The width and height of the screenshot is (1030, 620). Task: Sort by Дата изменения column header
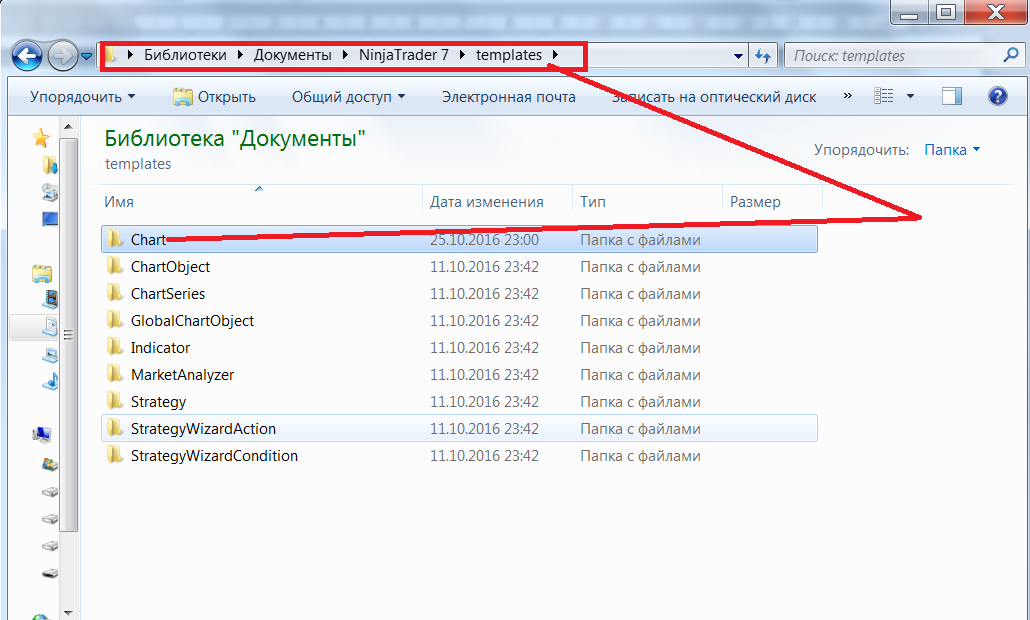coord(486,202)
